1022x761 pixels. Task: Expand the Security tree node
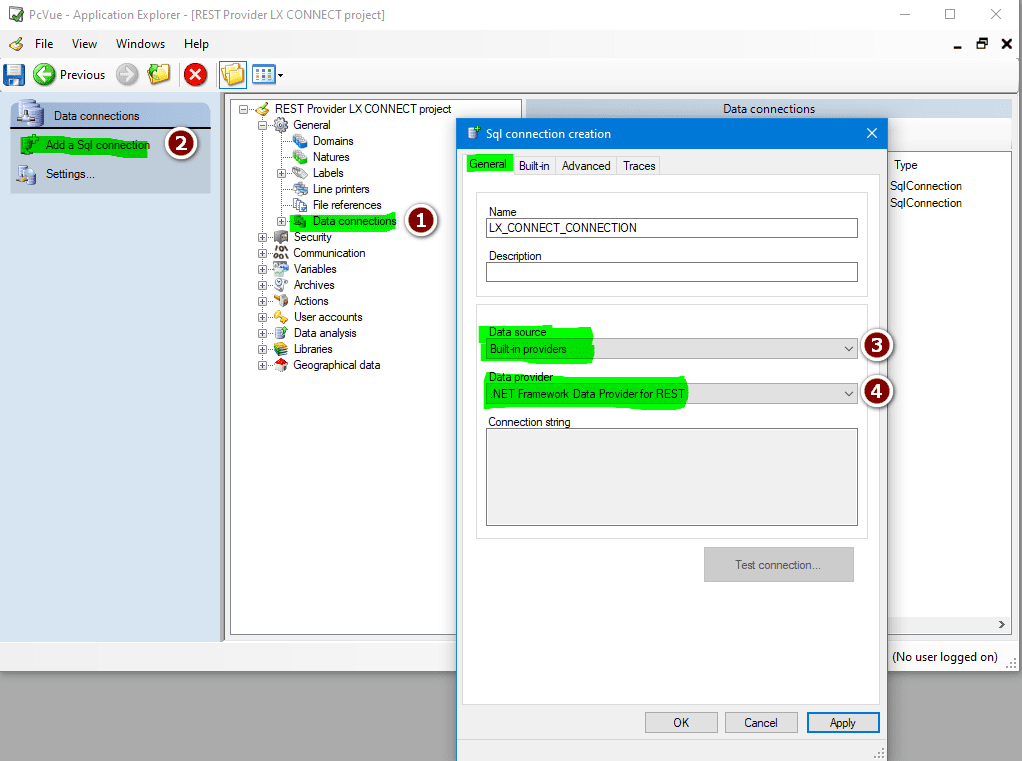(262, 237)
